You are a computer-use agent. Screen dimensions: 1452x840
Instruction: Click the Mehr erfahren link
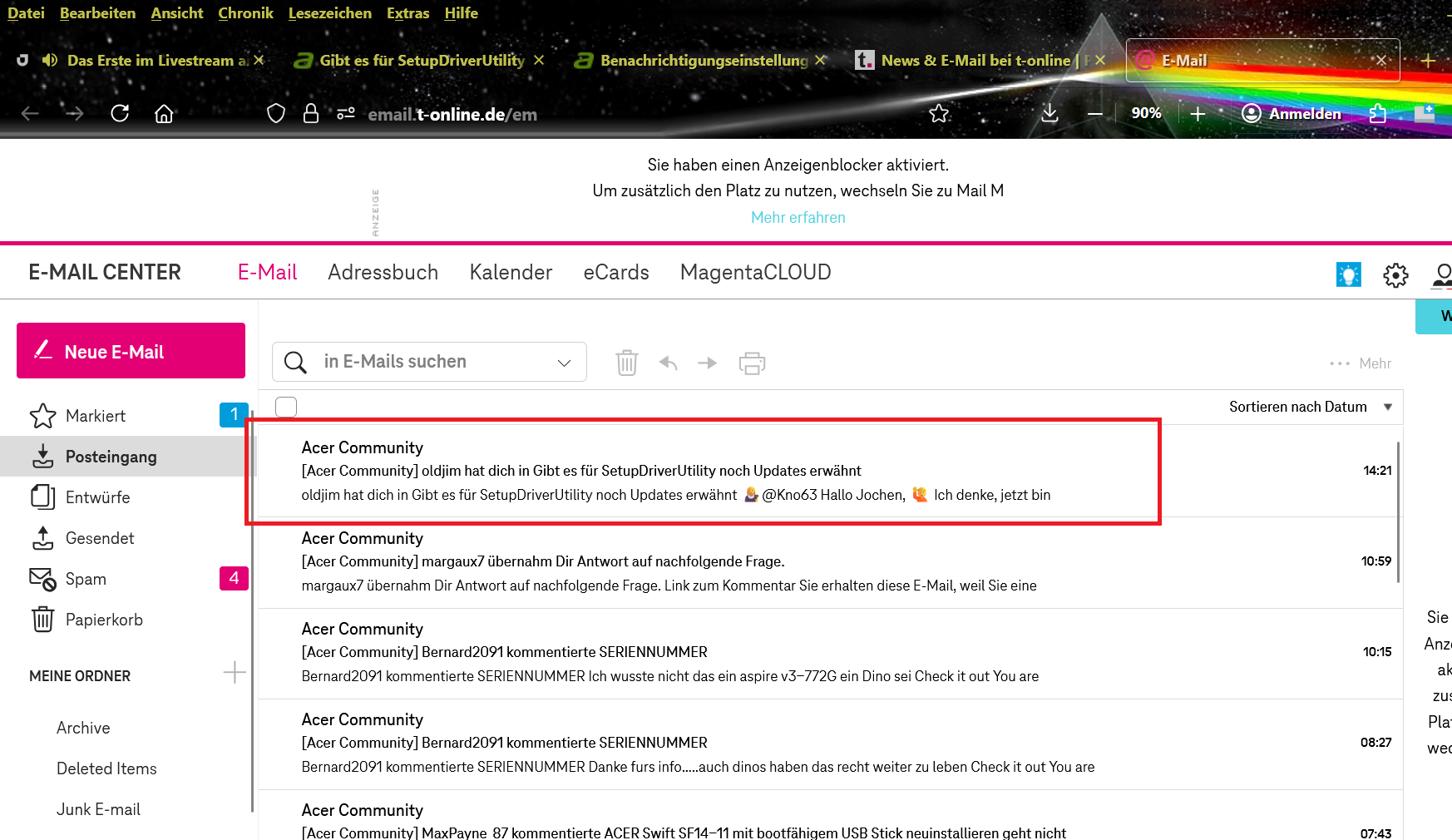tap(798, 217)
